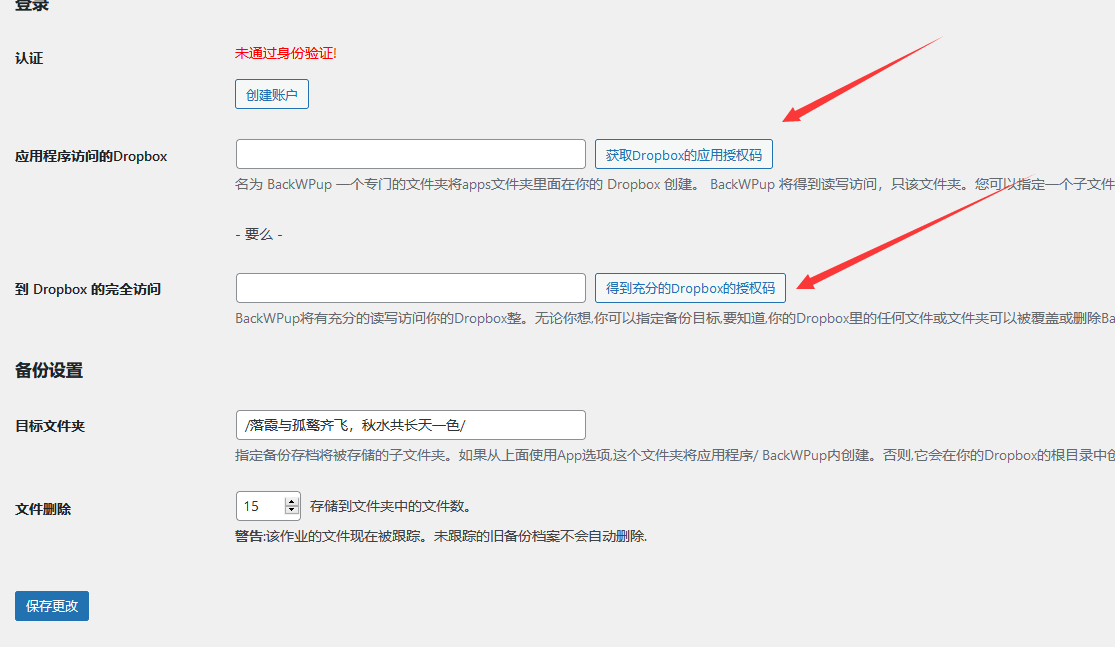Image resolution: width=1115 pixels, height=647 pixels.
Task: Decrease file count with stepper down arrow
Action: click(292, 510)
